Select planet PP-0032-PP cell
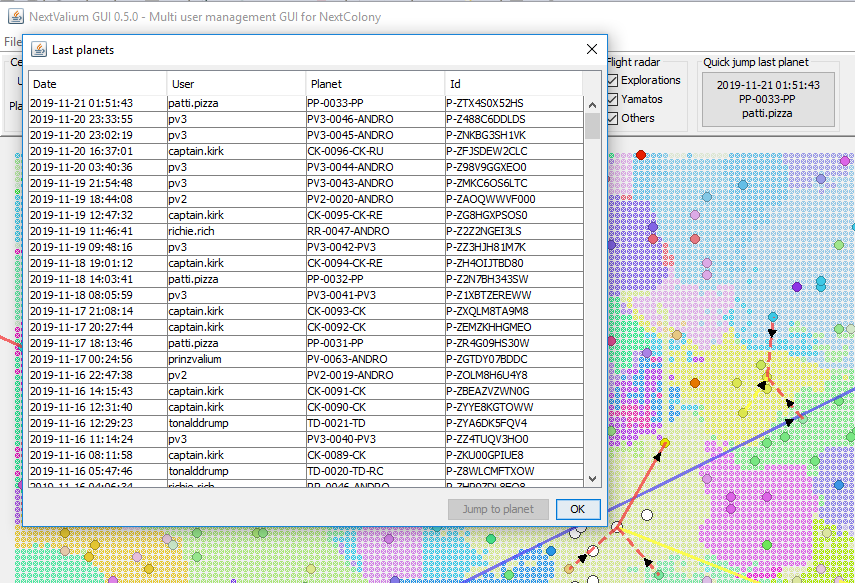Viewport: 855px width, 583px height. pos(375,279)
